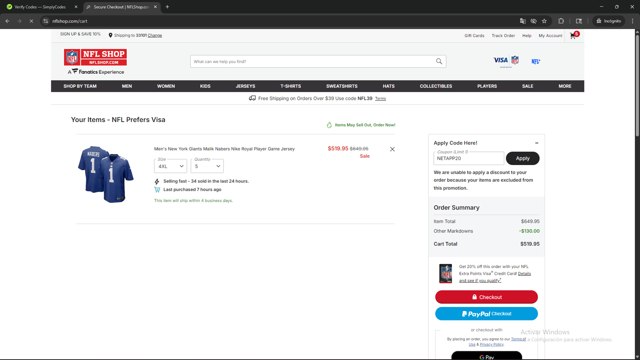Screen dimensions: 640x360
Task: Click the Visa NFL card logo
Action: click(506, 61)
